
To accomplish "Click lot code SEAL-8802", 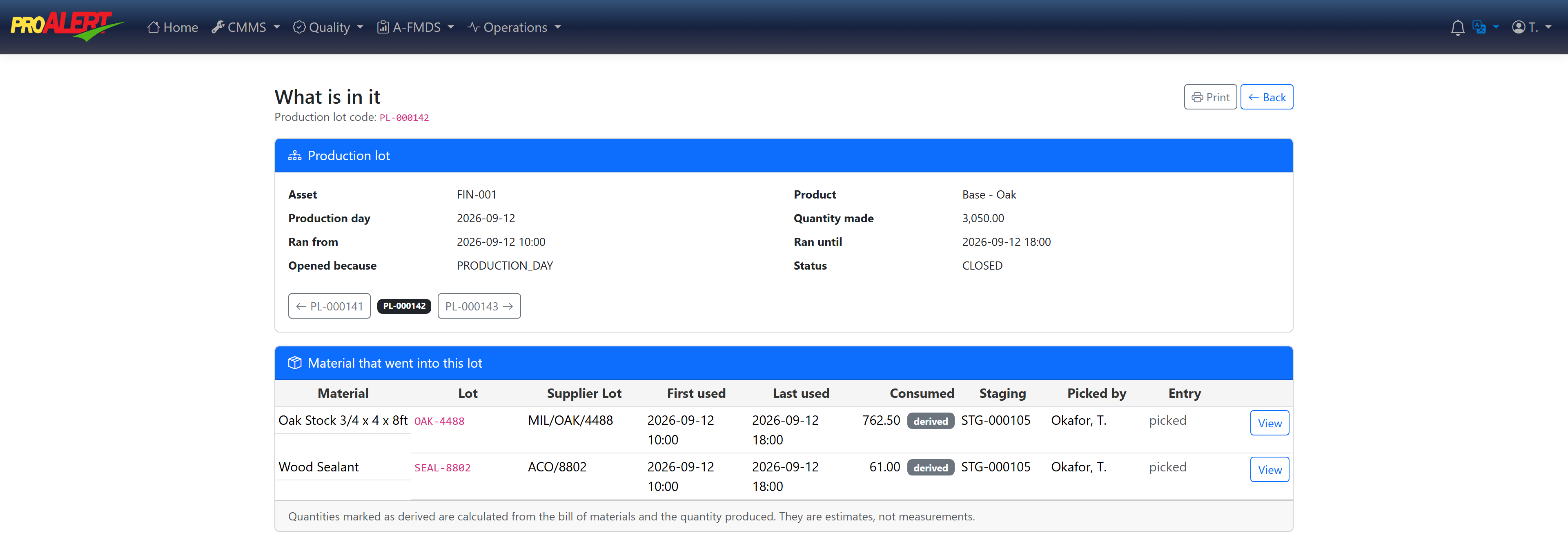I will (443, 468).
